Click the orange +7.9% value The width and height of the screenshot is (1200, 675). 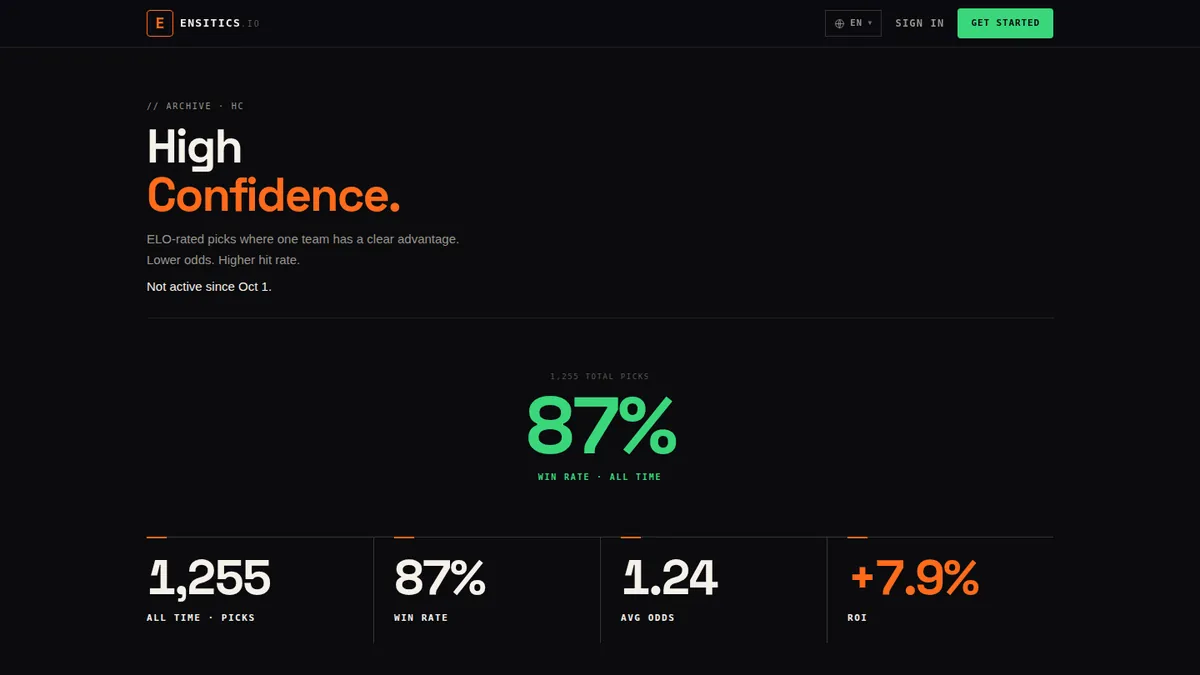pyautogui.click(x=913, y=578)
